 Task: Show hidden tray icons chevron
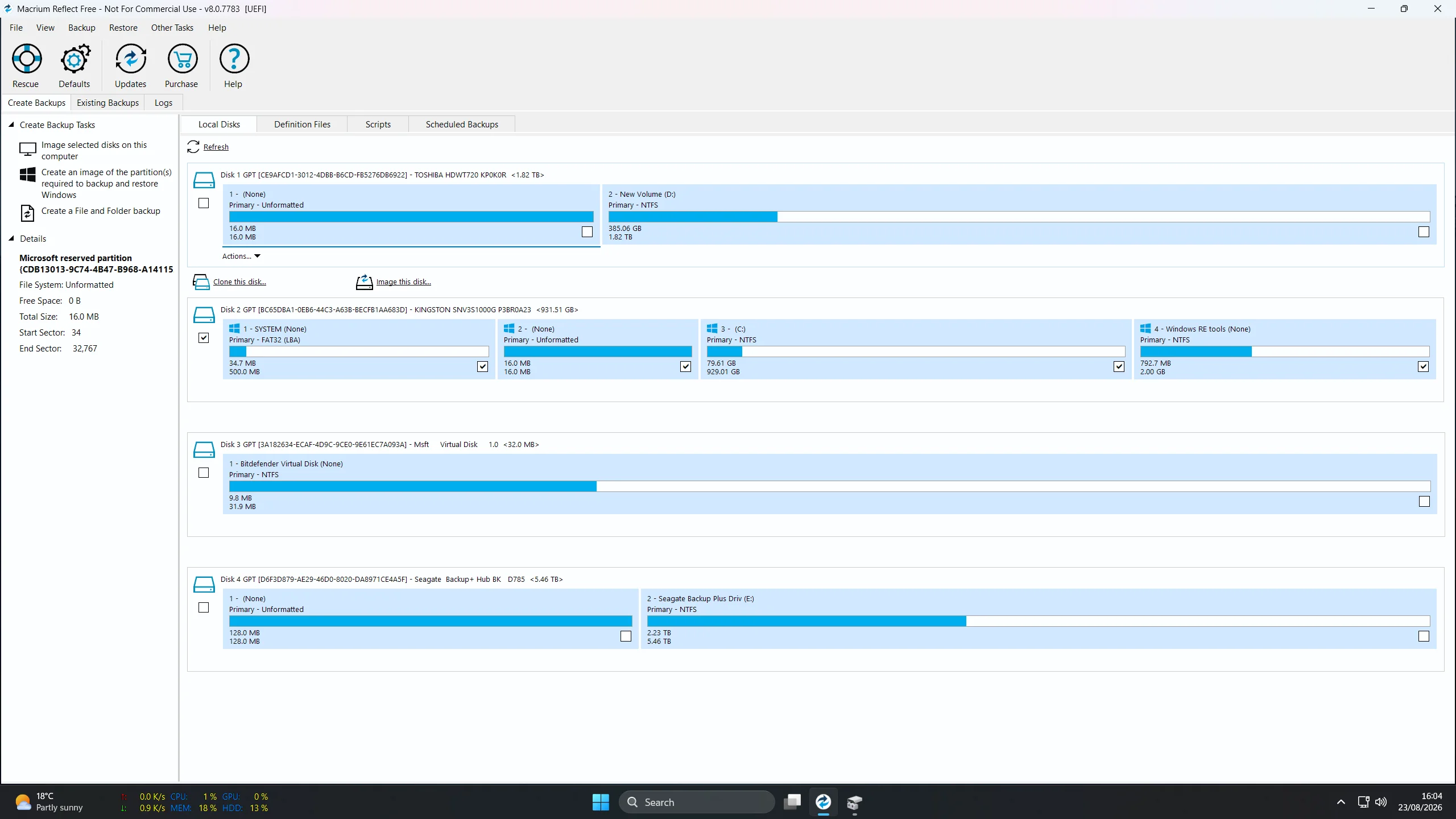[1341, 802]
